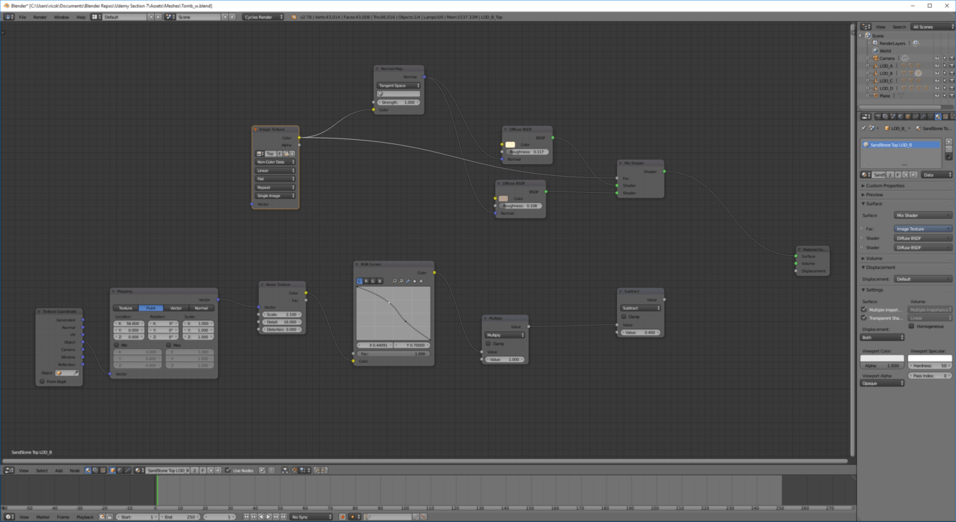Click the screen layout browse icon
956x522 pixels.
click(96, 17)
